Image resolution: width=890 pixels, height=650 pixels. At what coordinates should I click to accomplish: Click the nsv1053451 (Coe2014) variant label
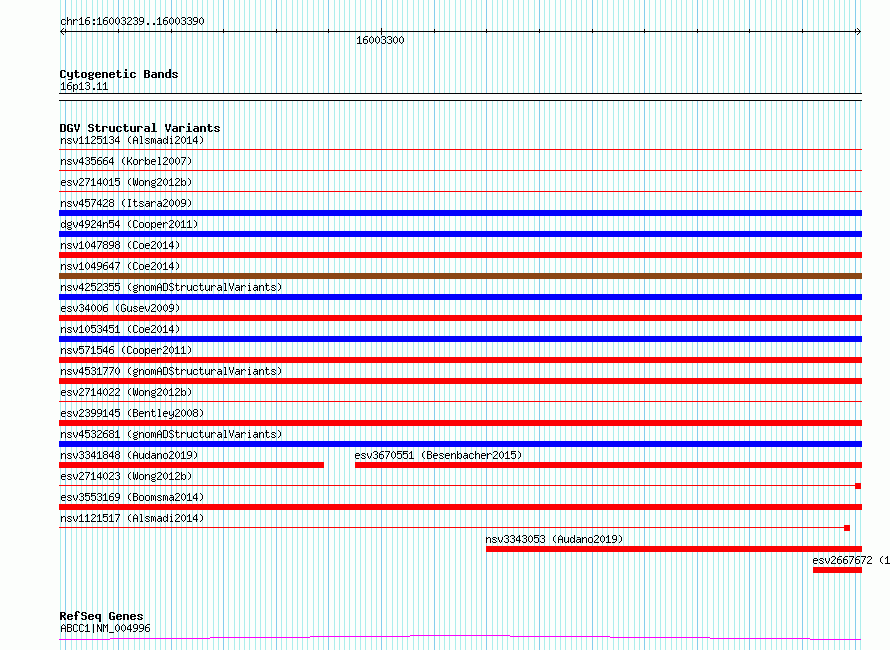120,329
